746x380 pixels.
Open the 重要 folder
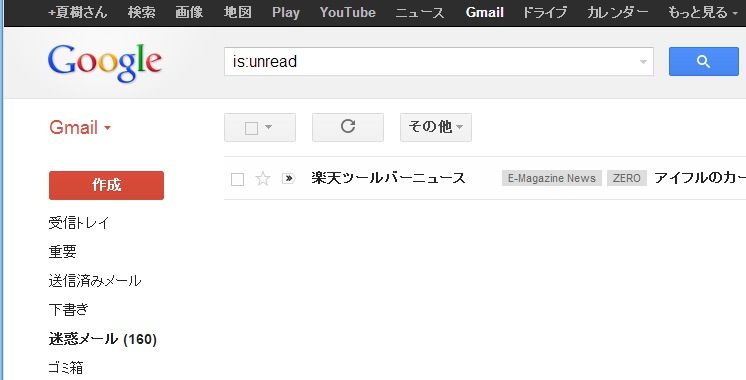(62, 252)
